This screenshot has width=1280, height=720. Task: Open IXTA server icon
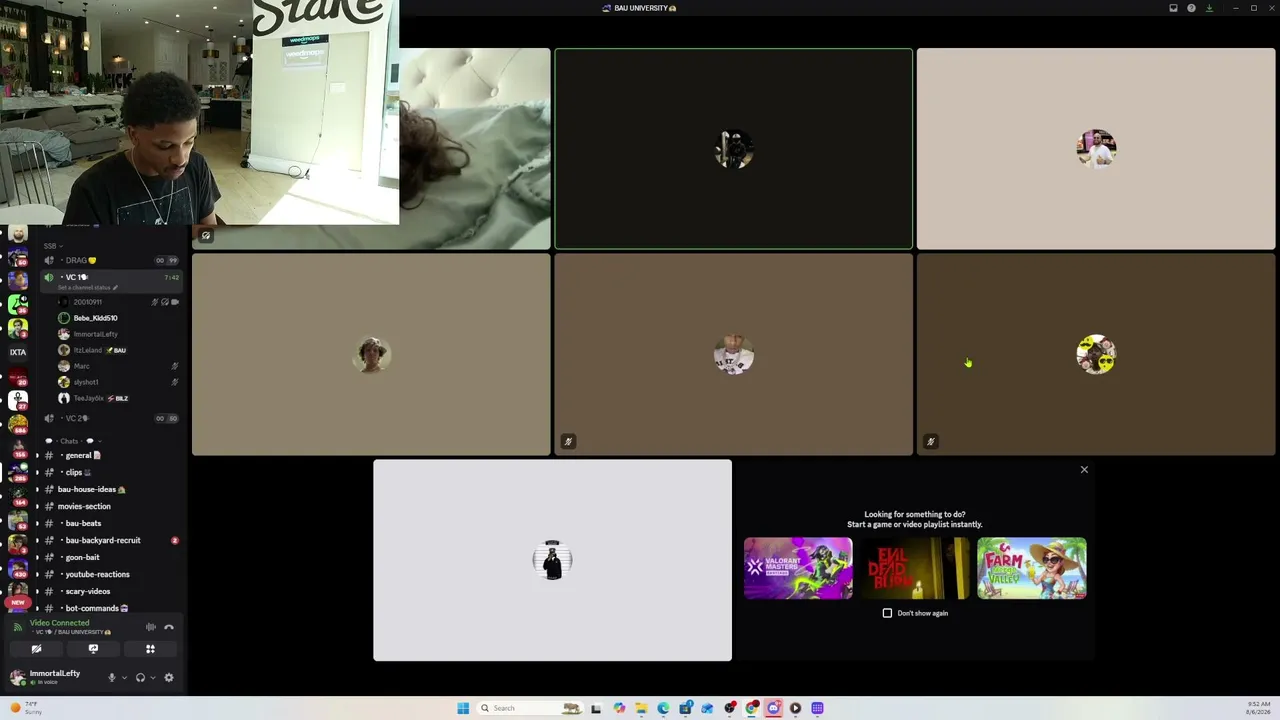pos(18,352)
